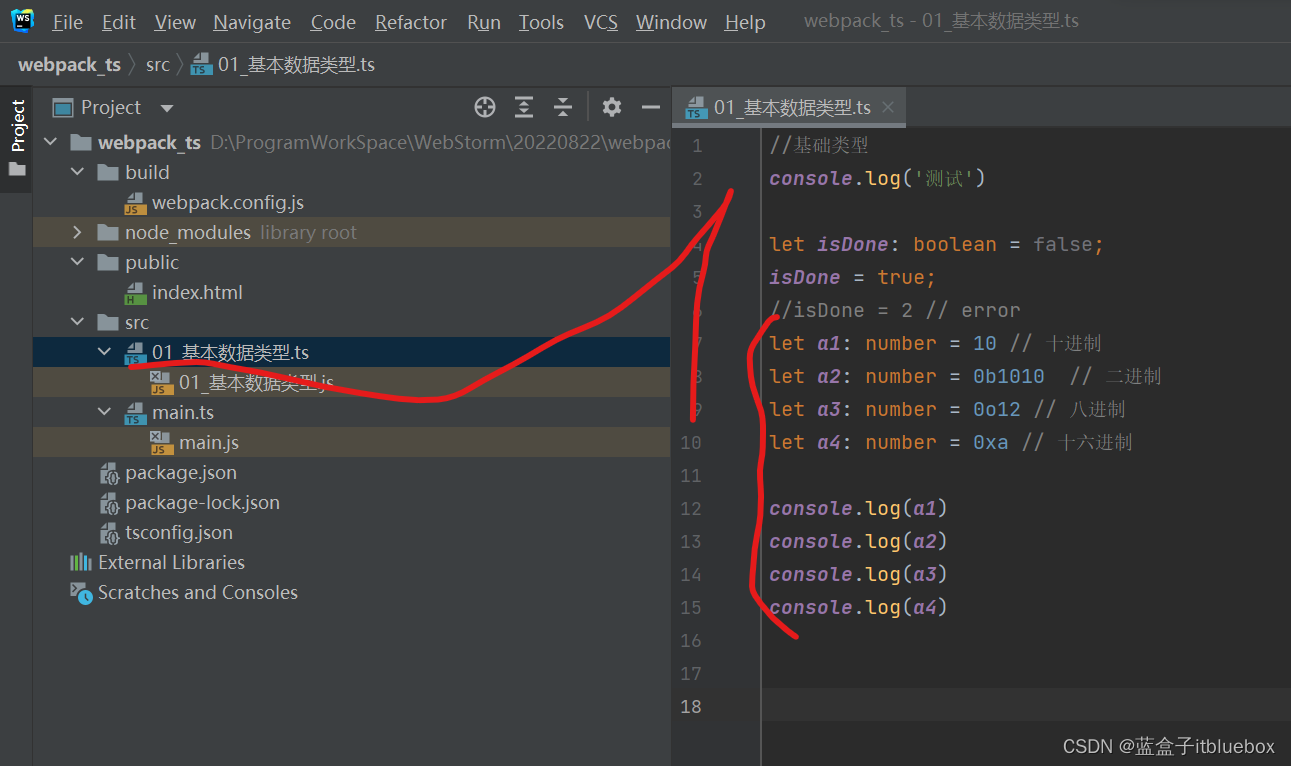
Task: Collapse the build folder arrow
Action: pos(78,173)
